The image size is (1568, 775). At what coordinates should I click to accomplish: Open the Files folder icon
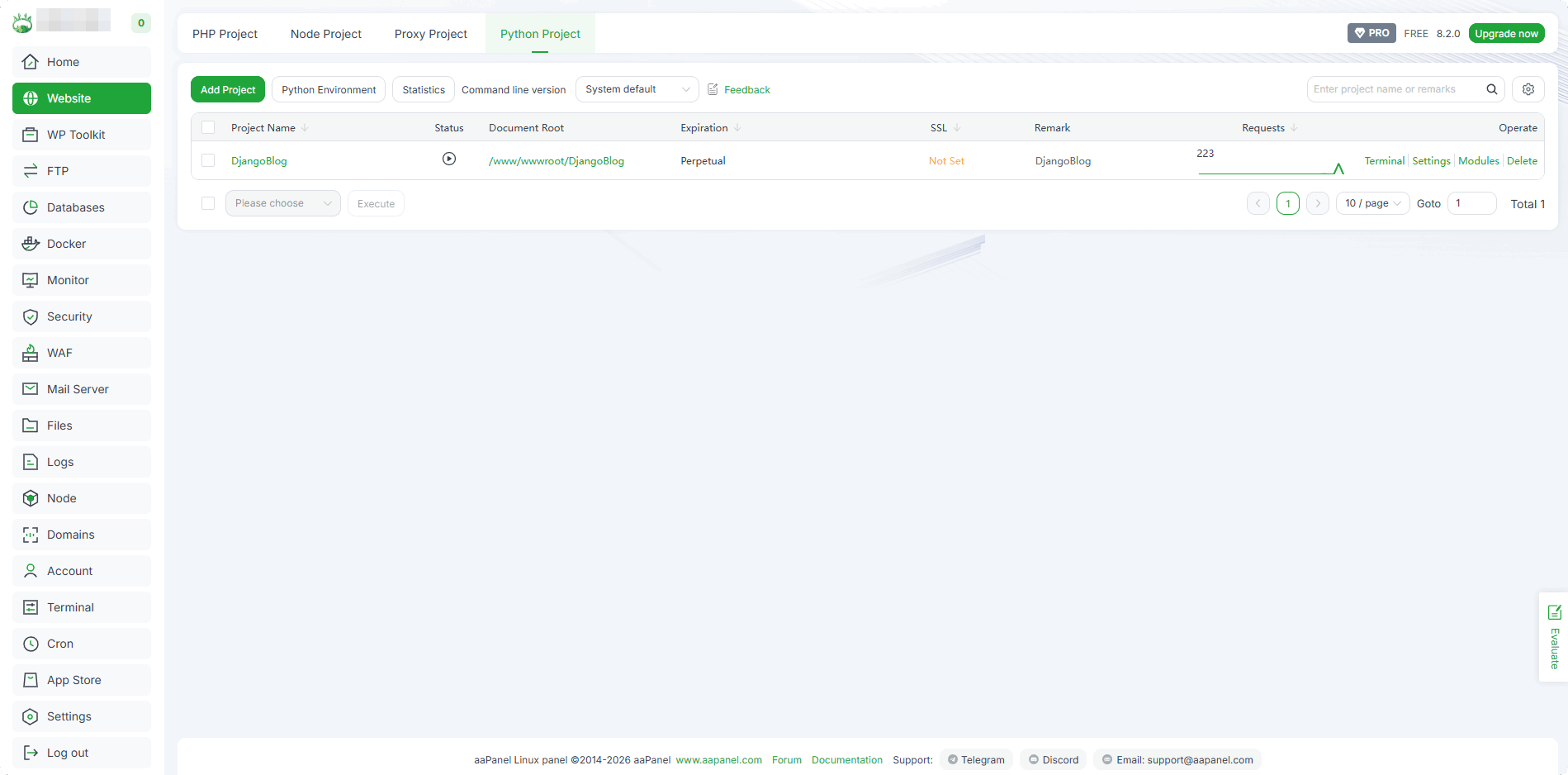coord(31,426)
